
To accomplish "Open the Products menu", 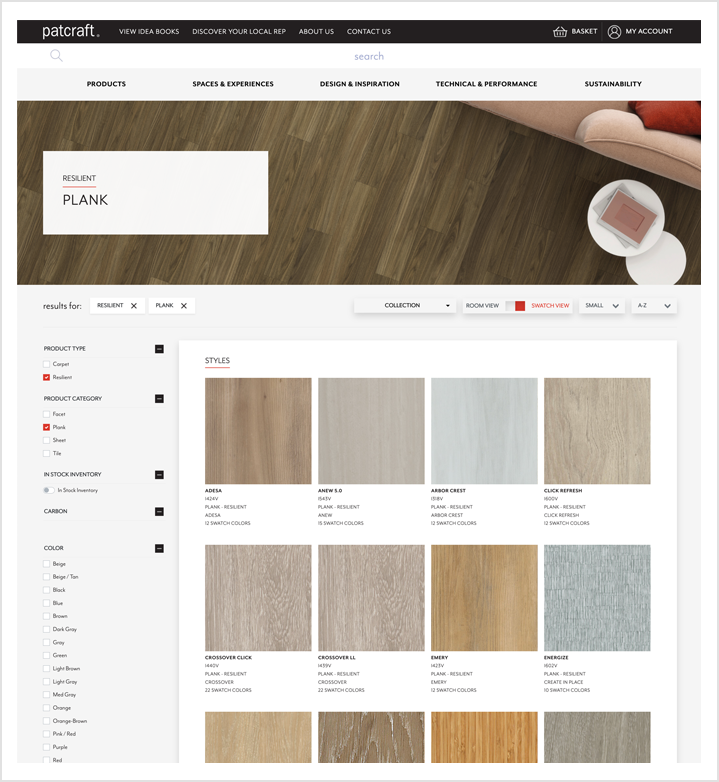I will tap(106, 84).
